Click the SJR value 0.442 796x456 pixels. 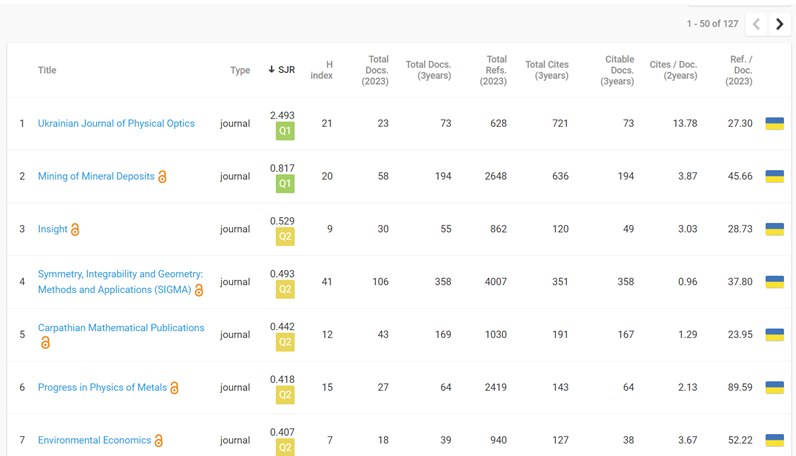coord(282,327)
